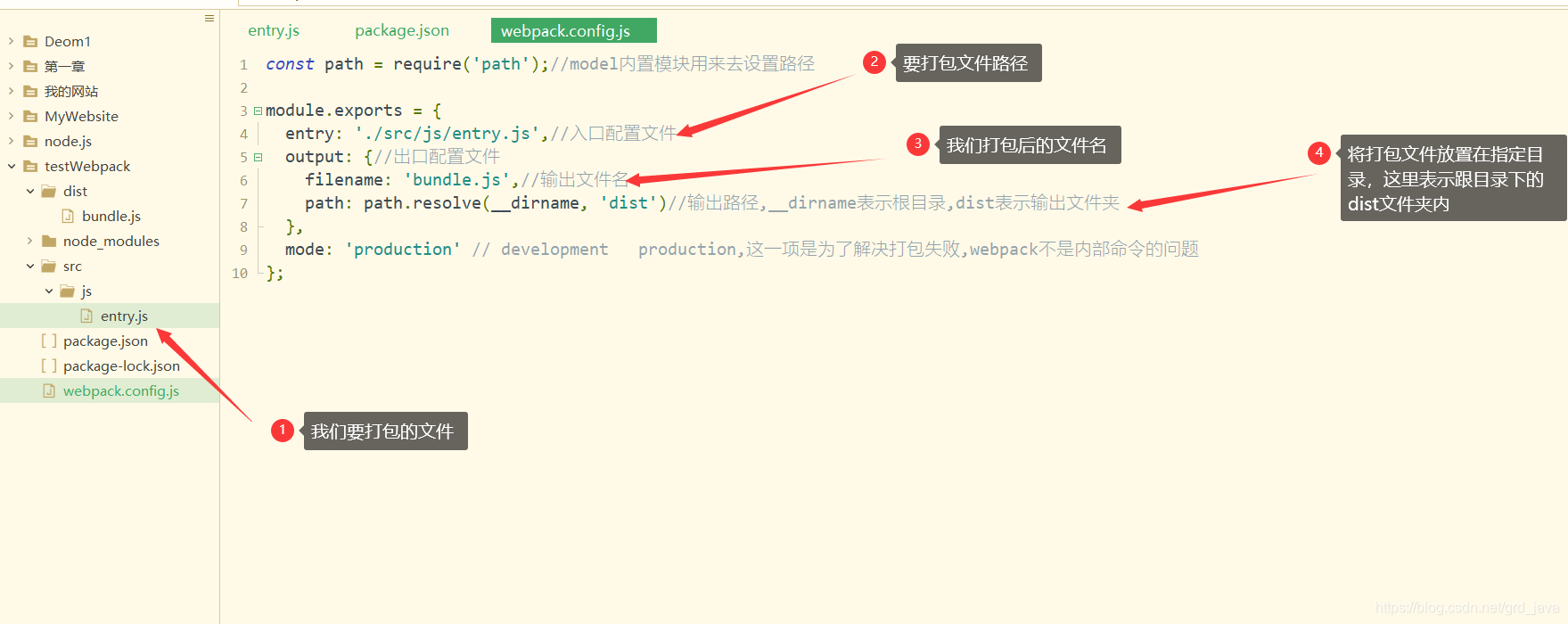Click line number 9 in the gutter
This screenshot has height=624, width=1568.
point(243,250)
